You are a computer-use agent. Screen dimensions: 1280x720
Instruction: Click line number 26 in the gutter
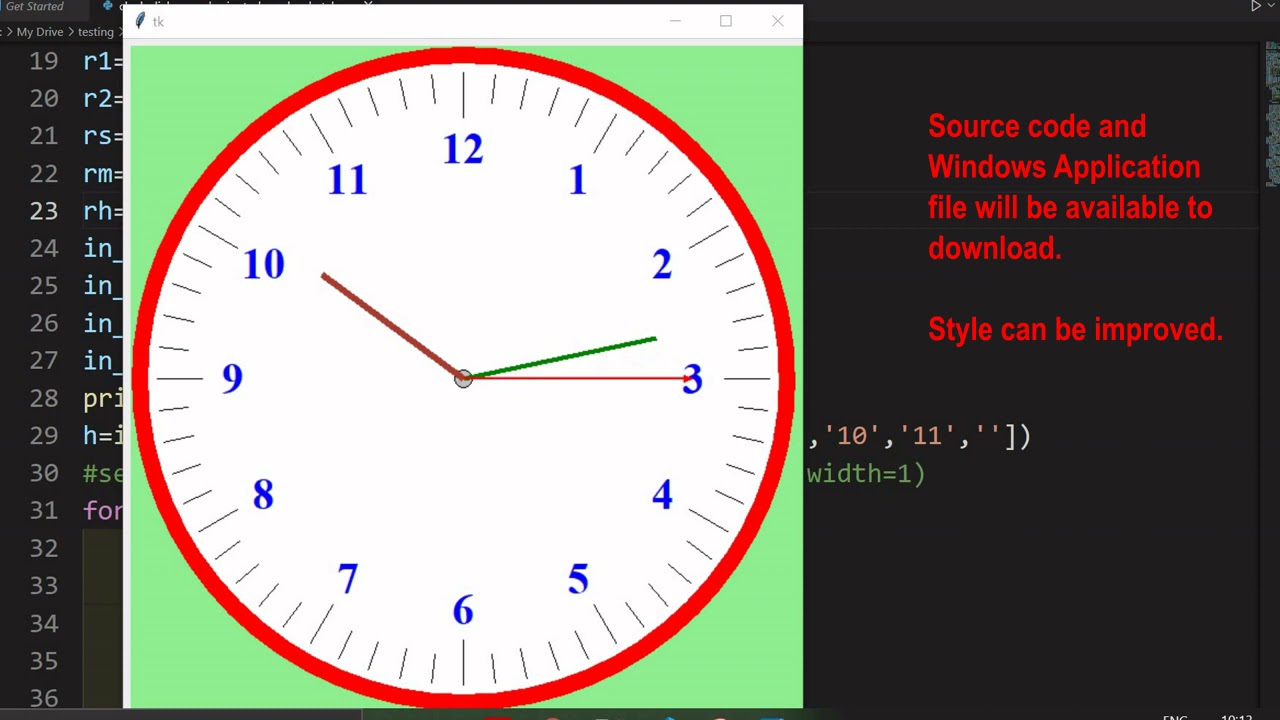[43, 324]
